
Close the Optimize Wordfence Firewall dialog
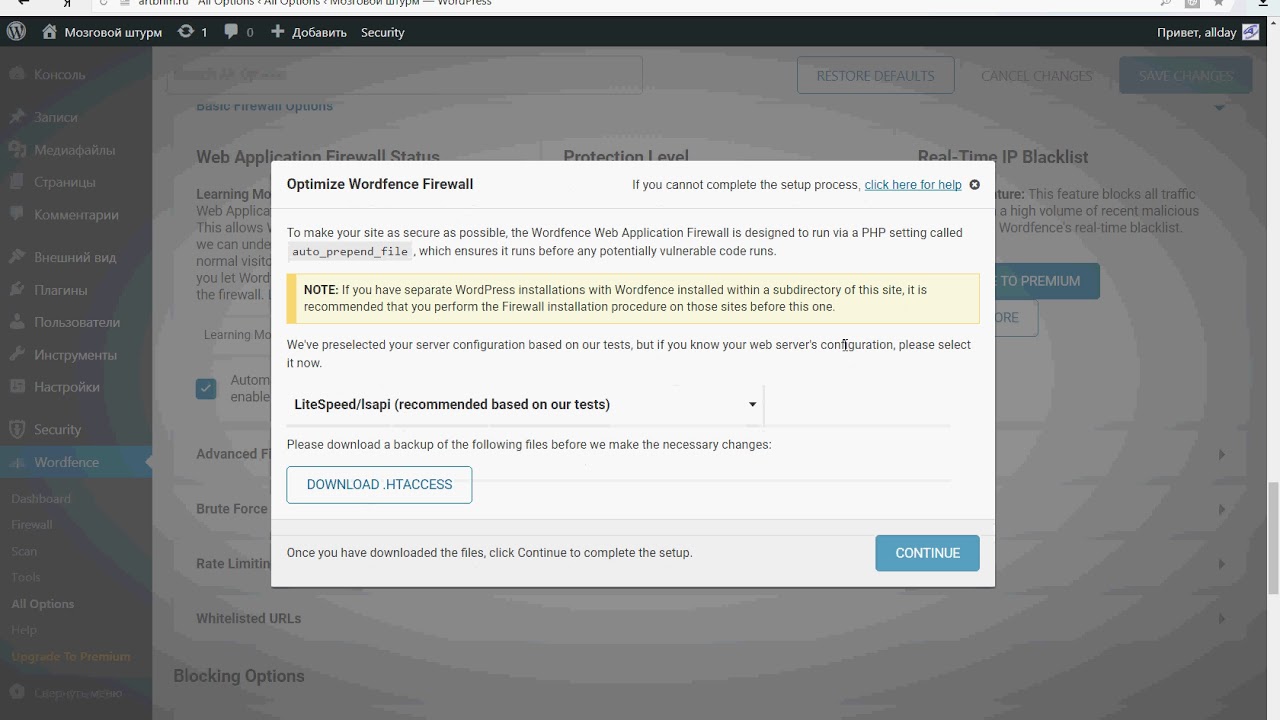point(975,184)
